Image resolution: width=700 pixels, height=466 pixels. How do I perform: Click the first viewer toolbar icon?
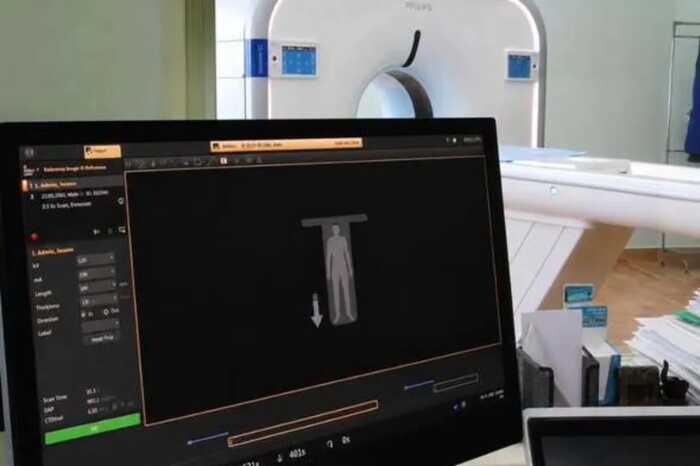pos(129,164)
